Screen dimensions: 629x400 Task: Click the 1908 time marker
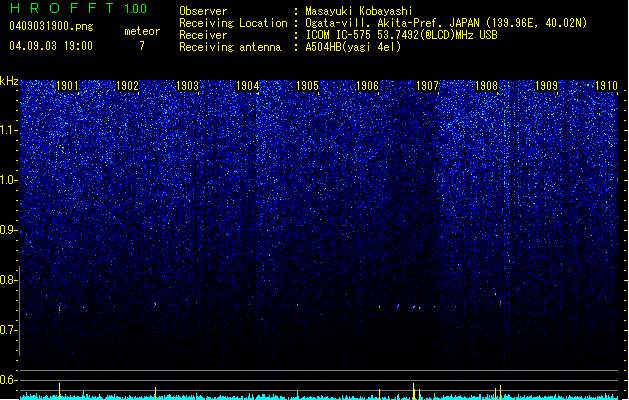click(486, 86)
